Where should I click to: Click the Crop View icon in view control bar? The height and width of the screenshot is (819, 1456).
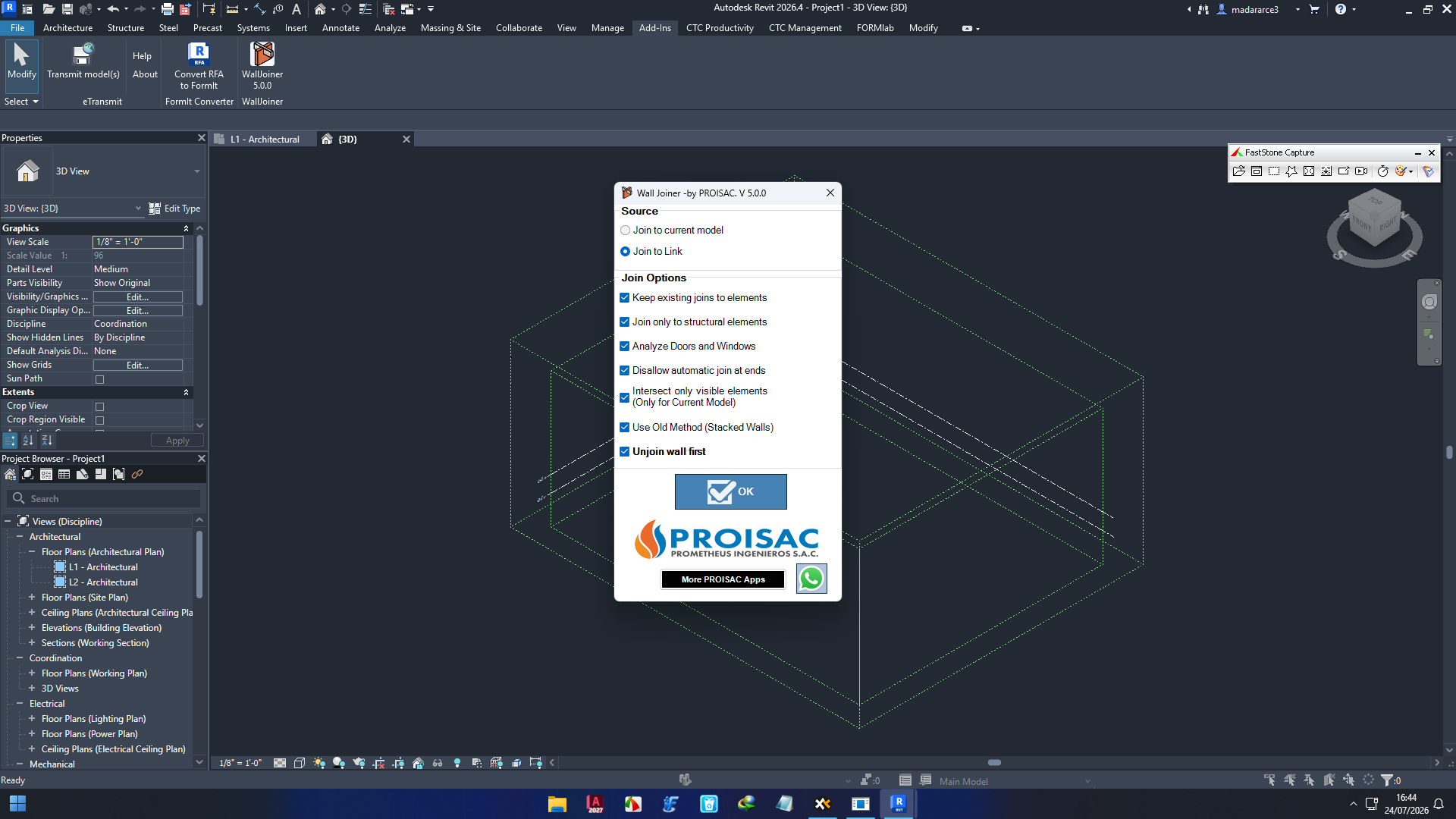coord(378,763)
